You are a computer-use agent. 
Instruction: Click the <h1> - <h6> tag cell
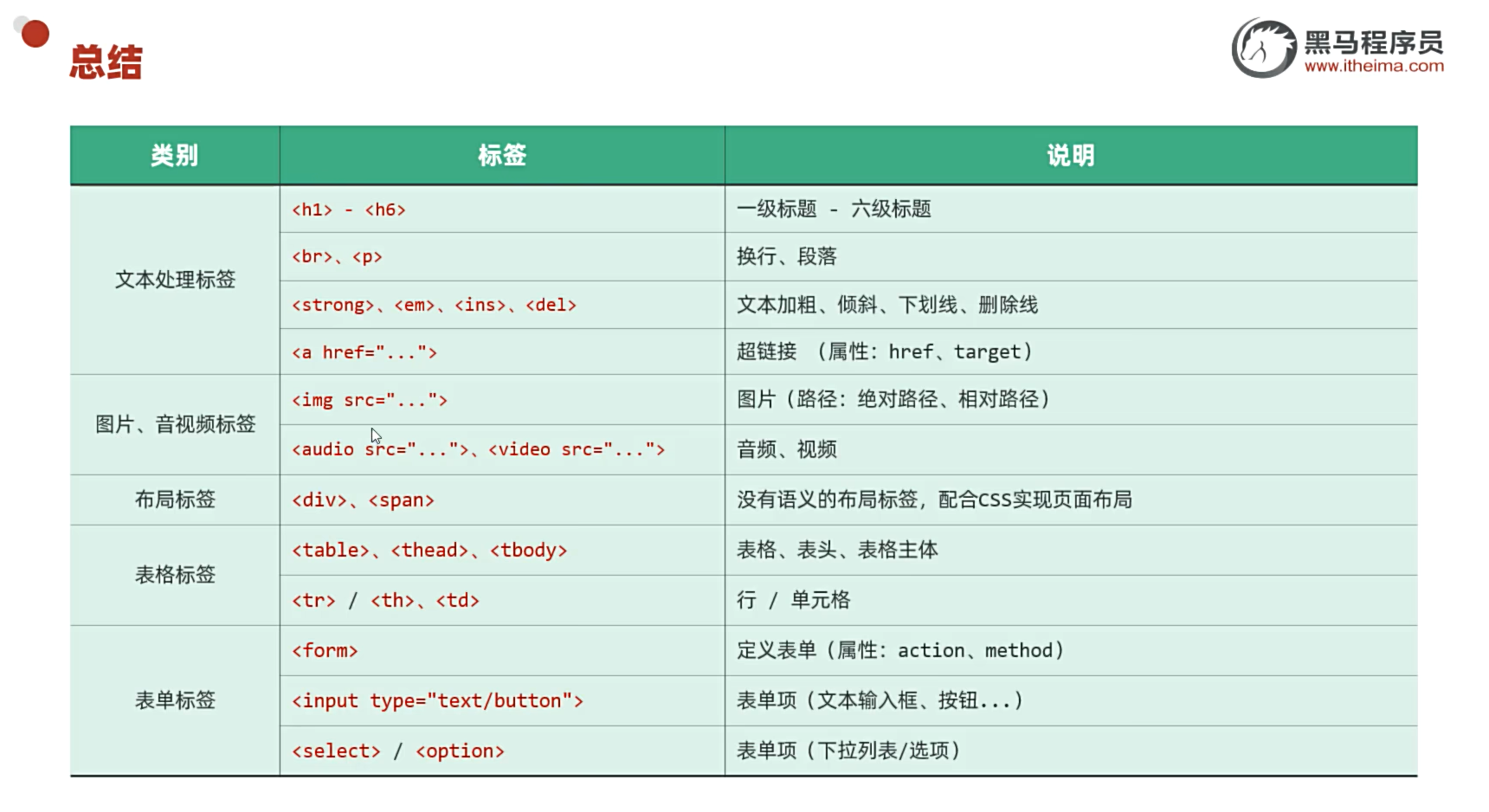click(502, 209)
